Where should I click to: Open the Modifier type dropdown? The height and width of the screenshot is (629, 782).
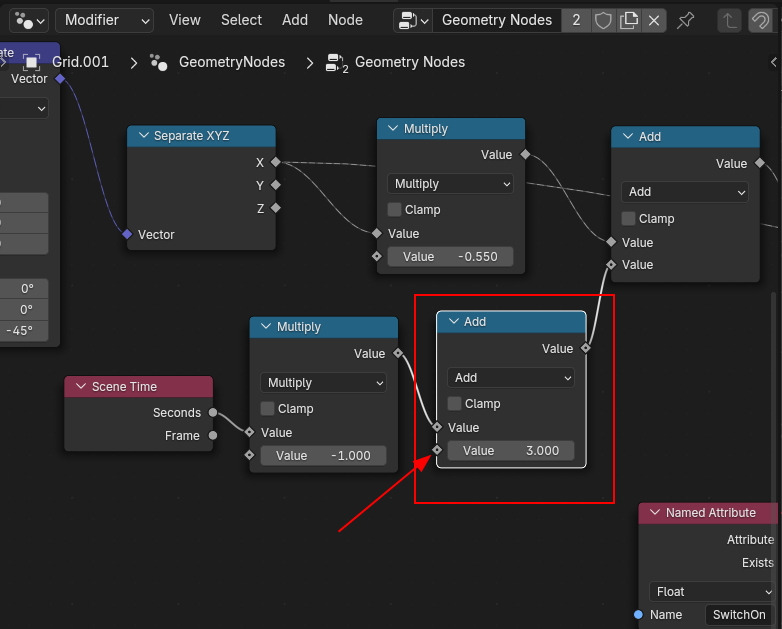[104, 20]
